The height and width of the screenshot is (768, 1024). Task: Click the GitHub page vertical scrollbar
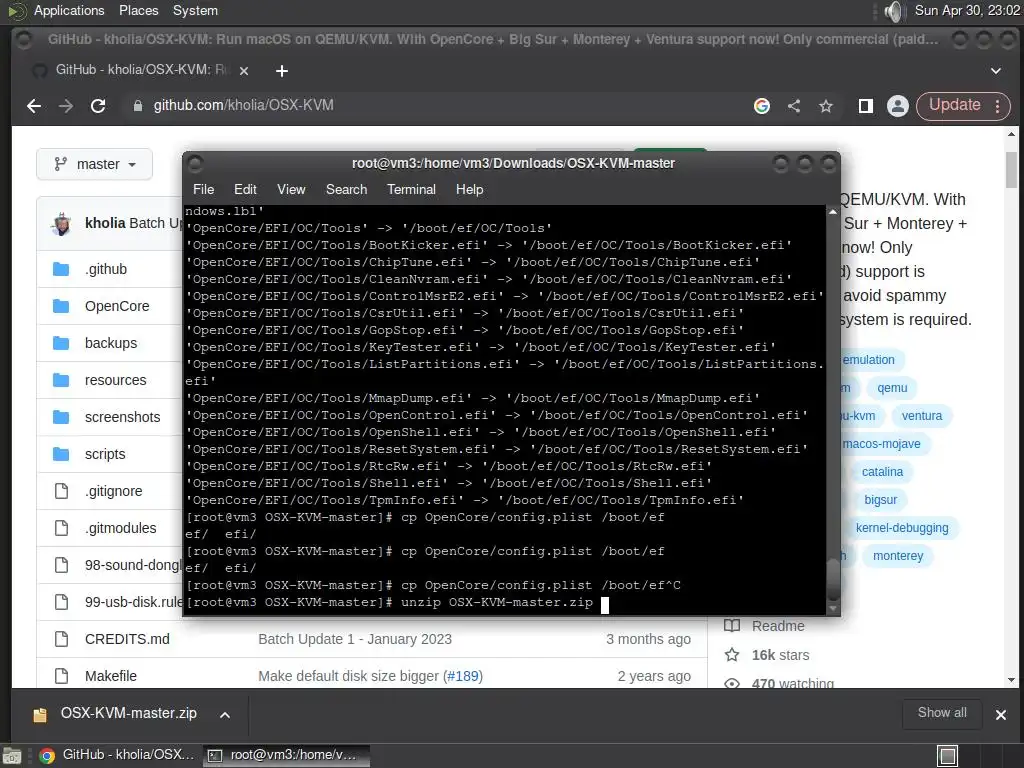1012,169
